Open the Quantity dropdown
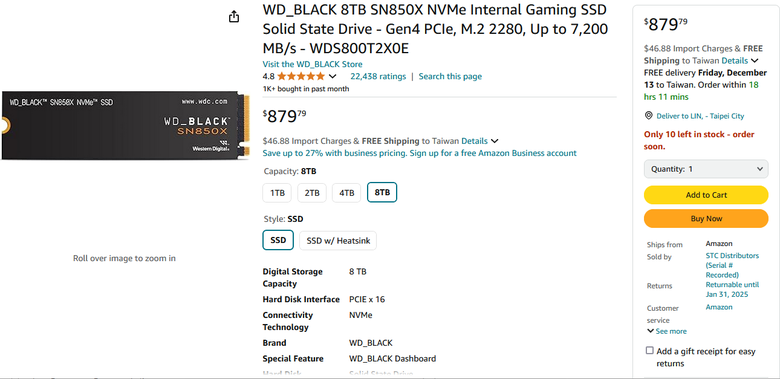The width and height of the screenshot is (780, 379). pyautogui.click(x=706, y=169)
